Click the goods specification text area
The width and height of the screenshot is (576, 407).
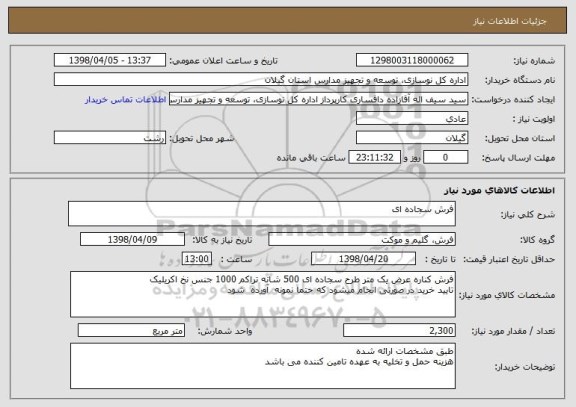[263, 294]
